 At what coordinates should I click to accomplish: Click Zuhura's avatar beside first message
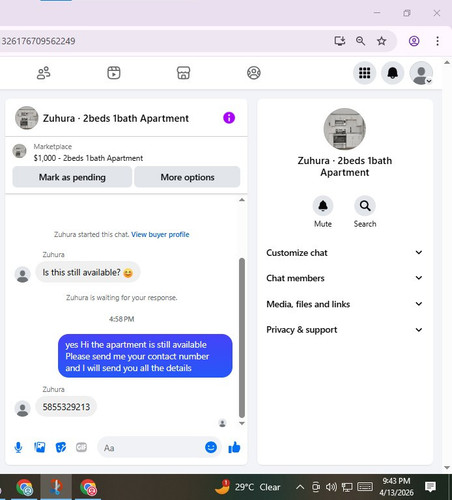[23, 274]
